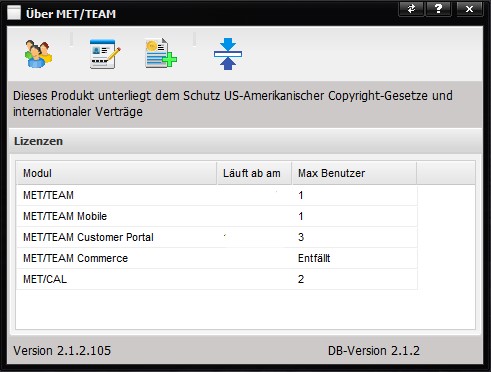The width and height of the screenshot is (491, 372).
Task: Click the swap arrows title bar button
Action: tap(411, 9)
